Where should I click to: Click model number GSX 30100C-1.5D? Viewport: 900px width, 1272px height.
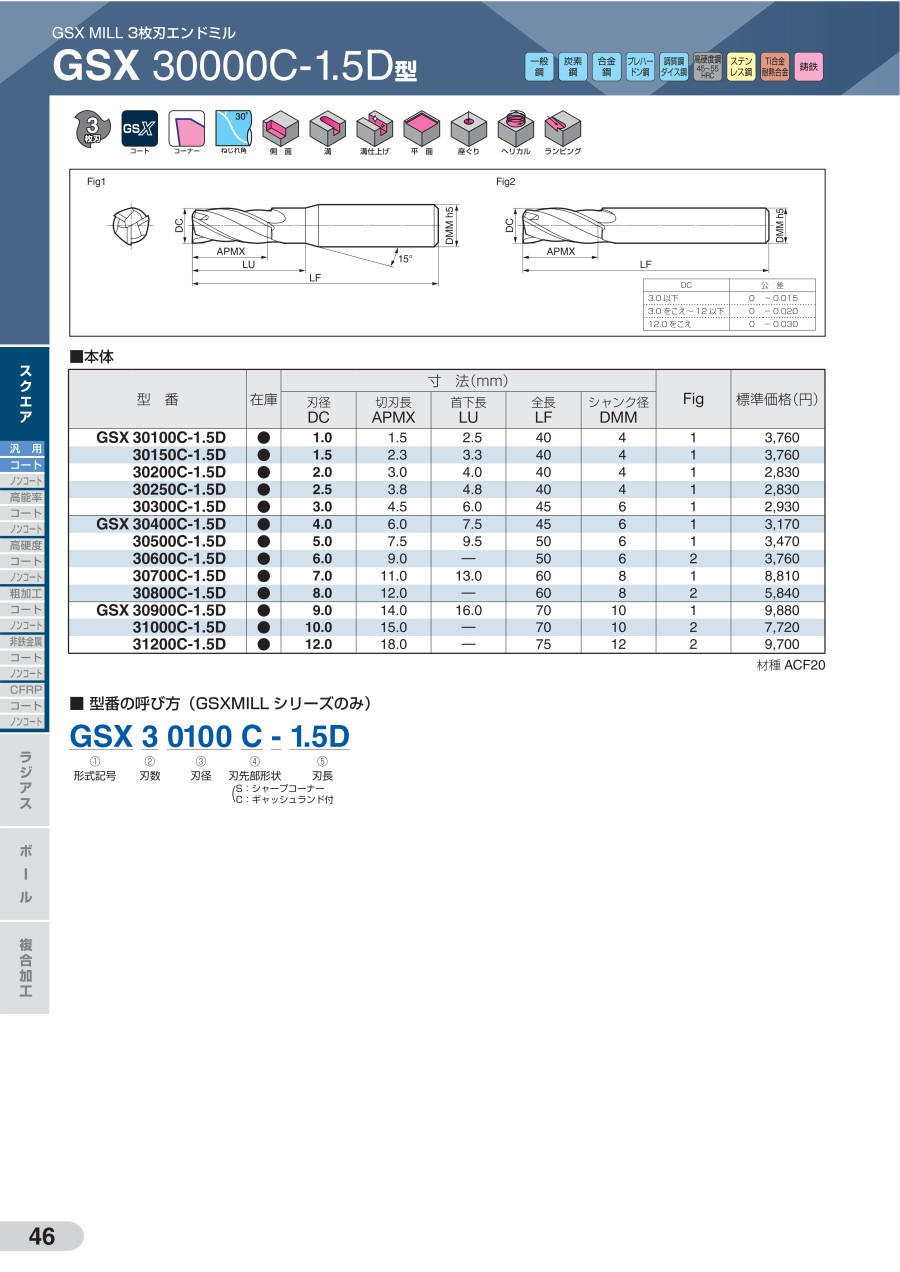click(161, 438)
